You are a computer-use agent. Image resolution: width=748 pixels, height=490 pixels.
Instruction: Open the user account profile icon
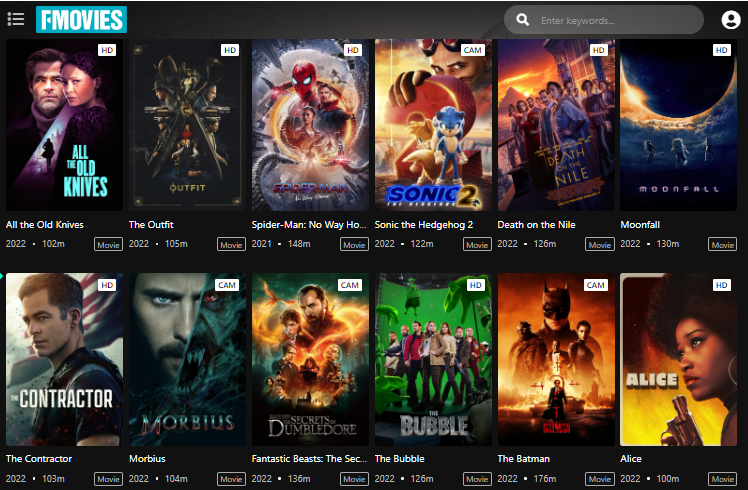pyautogui.click(x=730, y=20)
